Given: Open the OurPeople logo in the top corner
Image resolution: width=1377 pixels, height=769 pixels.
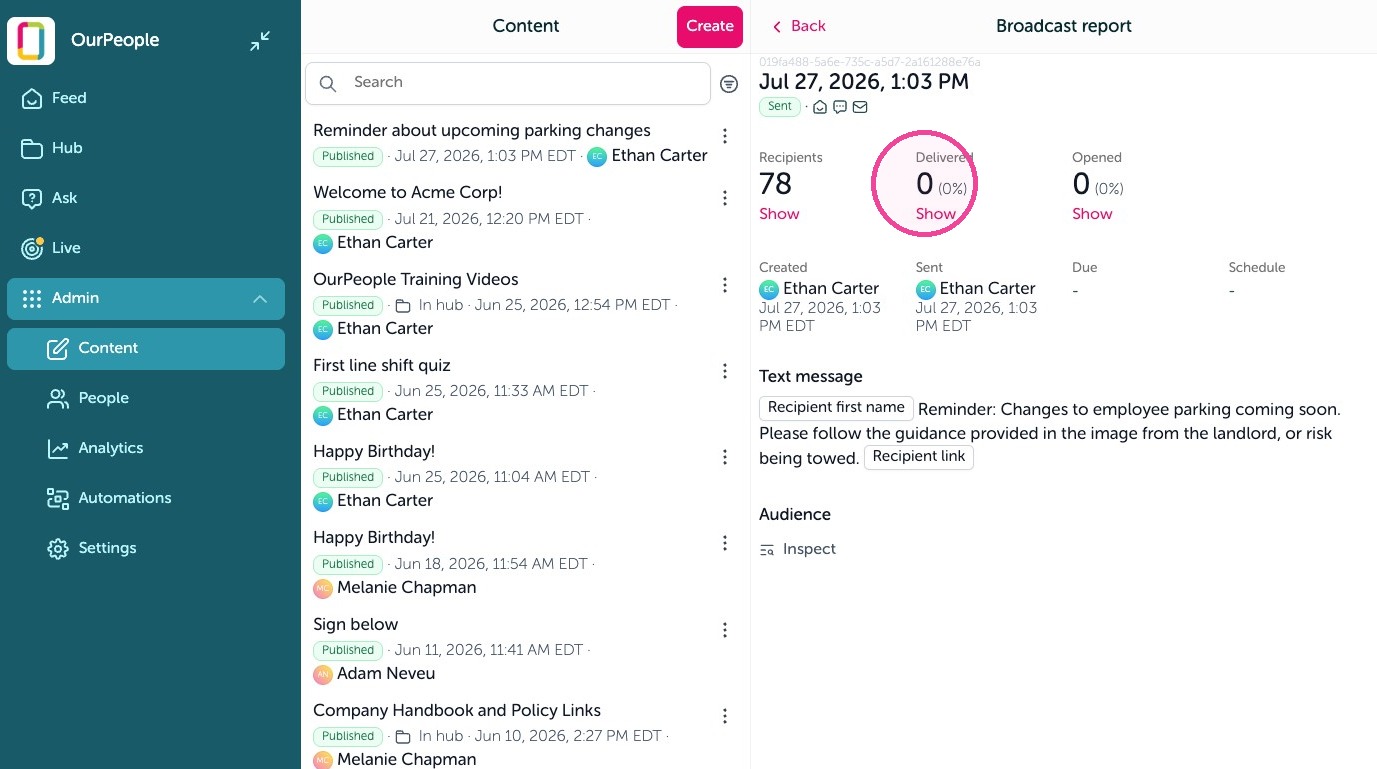Looking at the screenshot, I should point(31,41).
